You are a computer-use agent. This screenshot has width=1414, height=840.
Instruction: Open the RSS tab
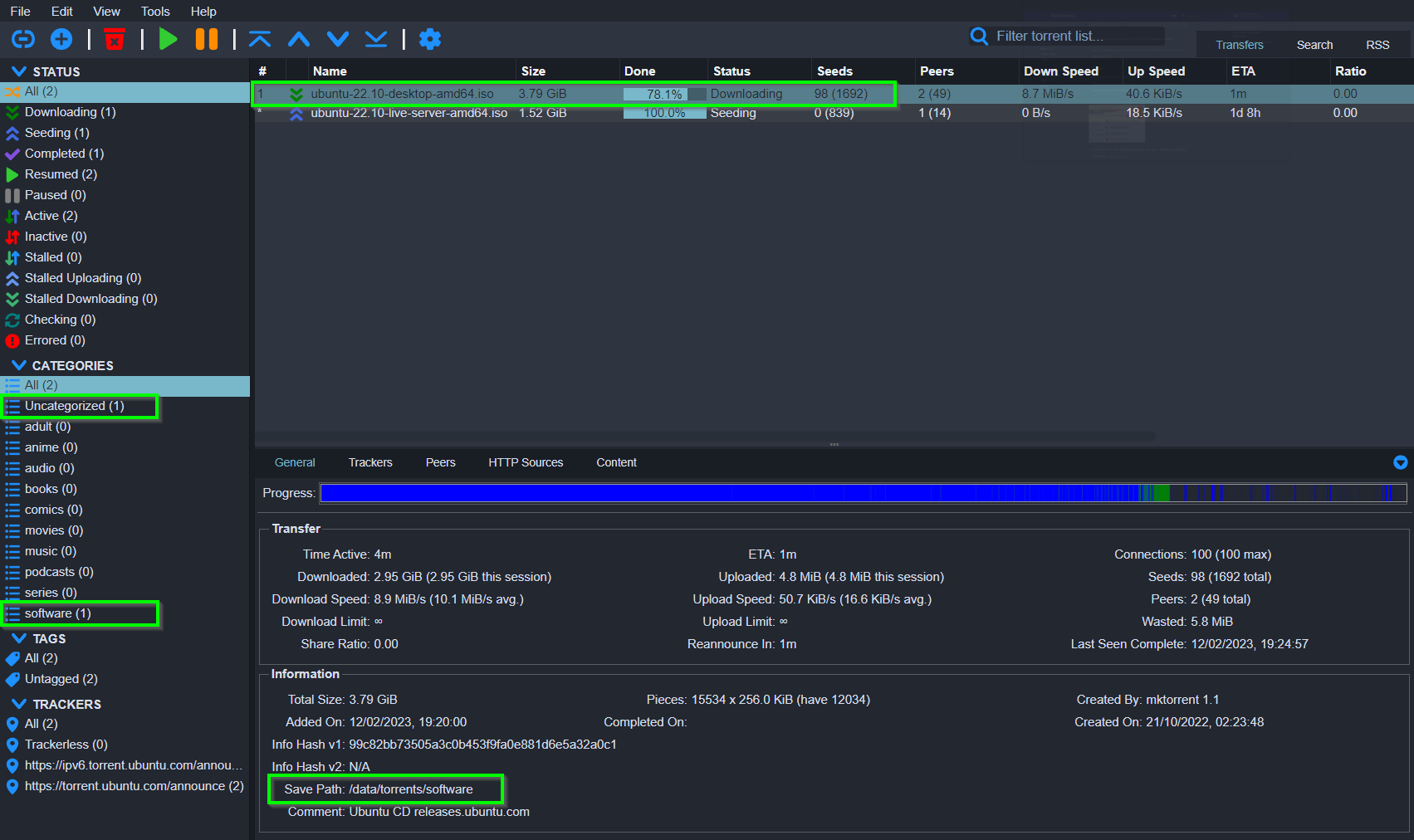[1377, 45]
